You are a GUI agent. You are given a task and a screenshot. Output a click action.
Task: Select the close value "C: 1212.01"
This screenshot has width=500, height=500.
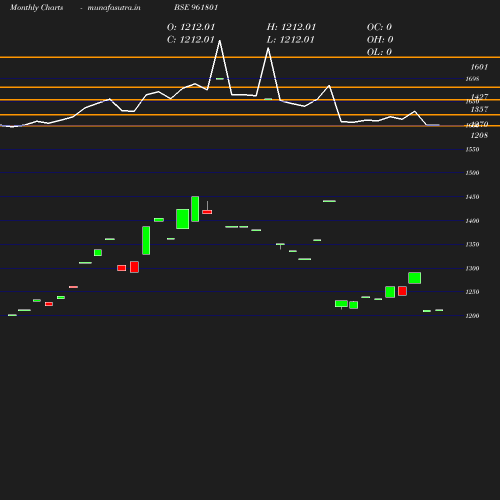pos(191,39)
